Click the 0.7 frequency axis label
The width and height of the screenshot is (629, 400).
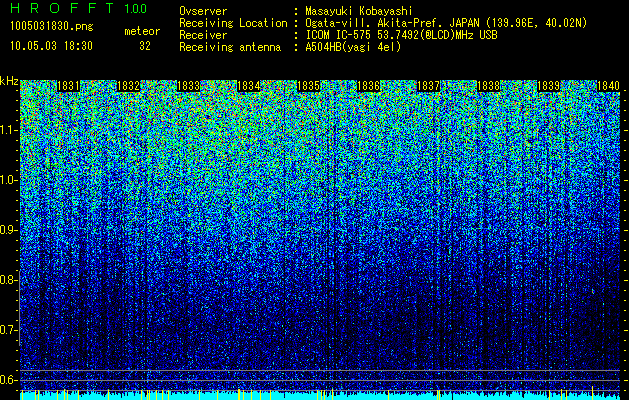click(x=9, y=330)
